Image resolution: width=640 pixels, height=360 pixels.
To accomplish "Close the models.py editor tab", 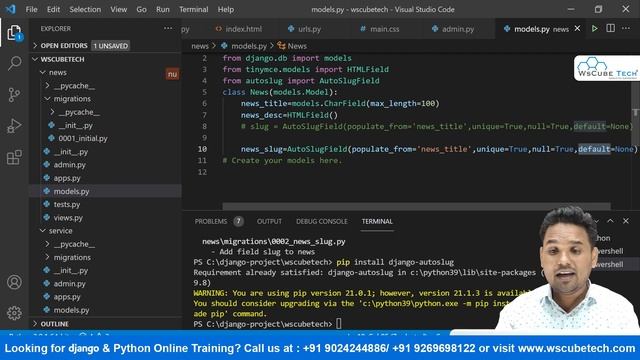I will pos(577,29).
